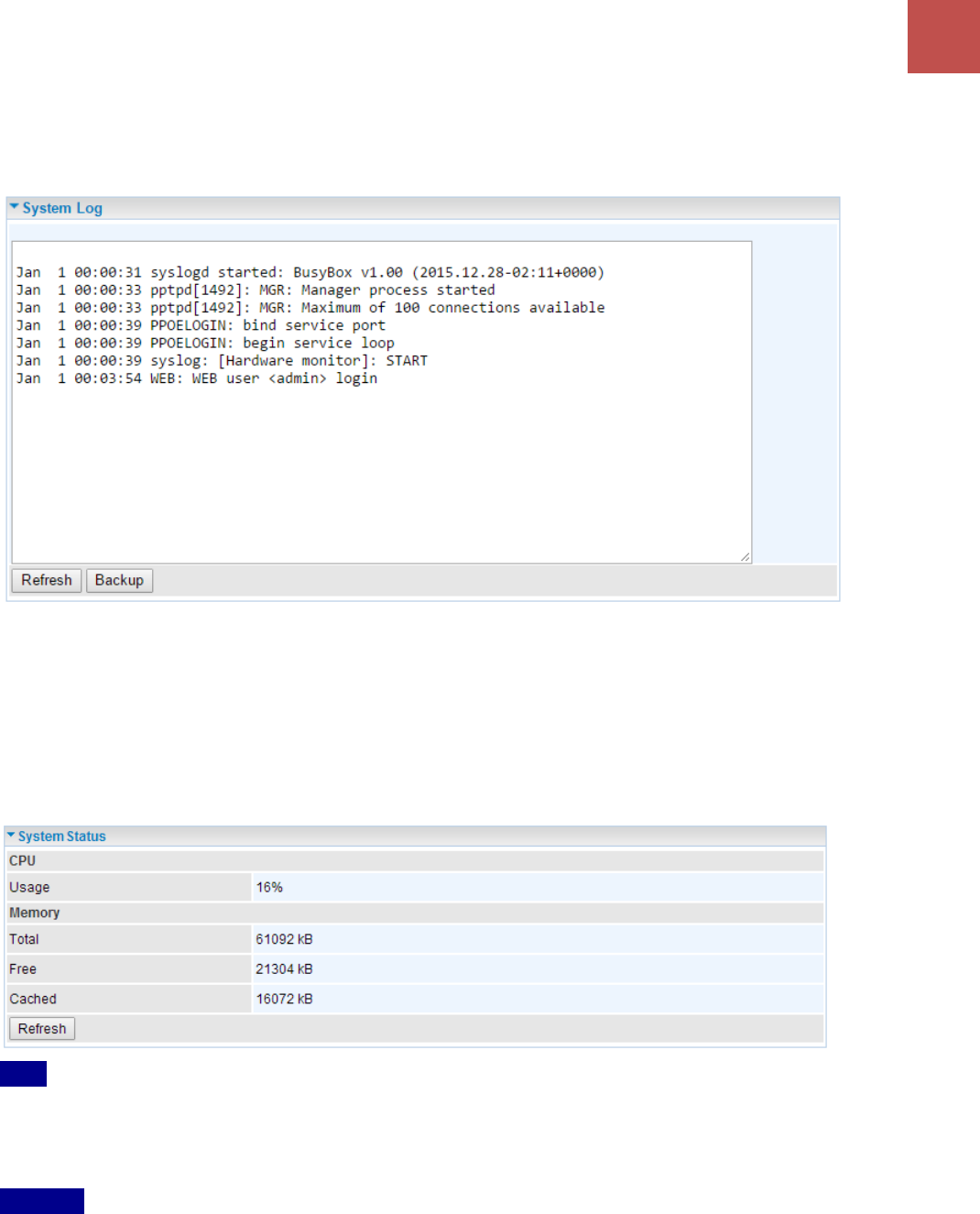Refresh the System Status panel
Image resolution: width=980 pixels, height=1214 pixels.
click(42, 1029)
